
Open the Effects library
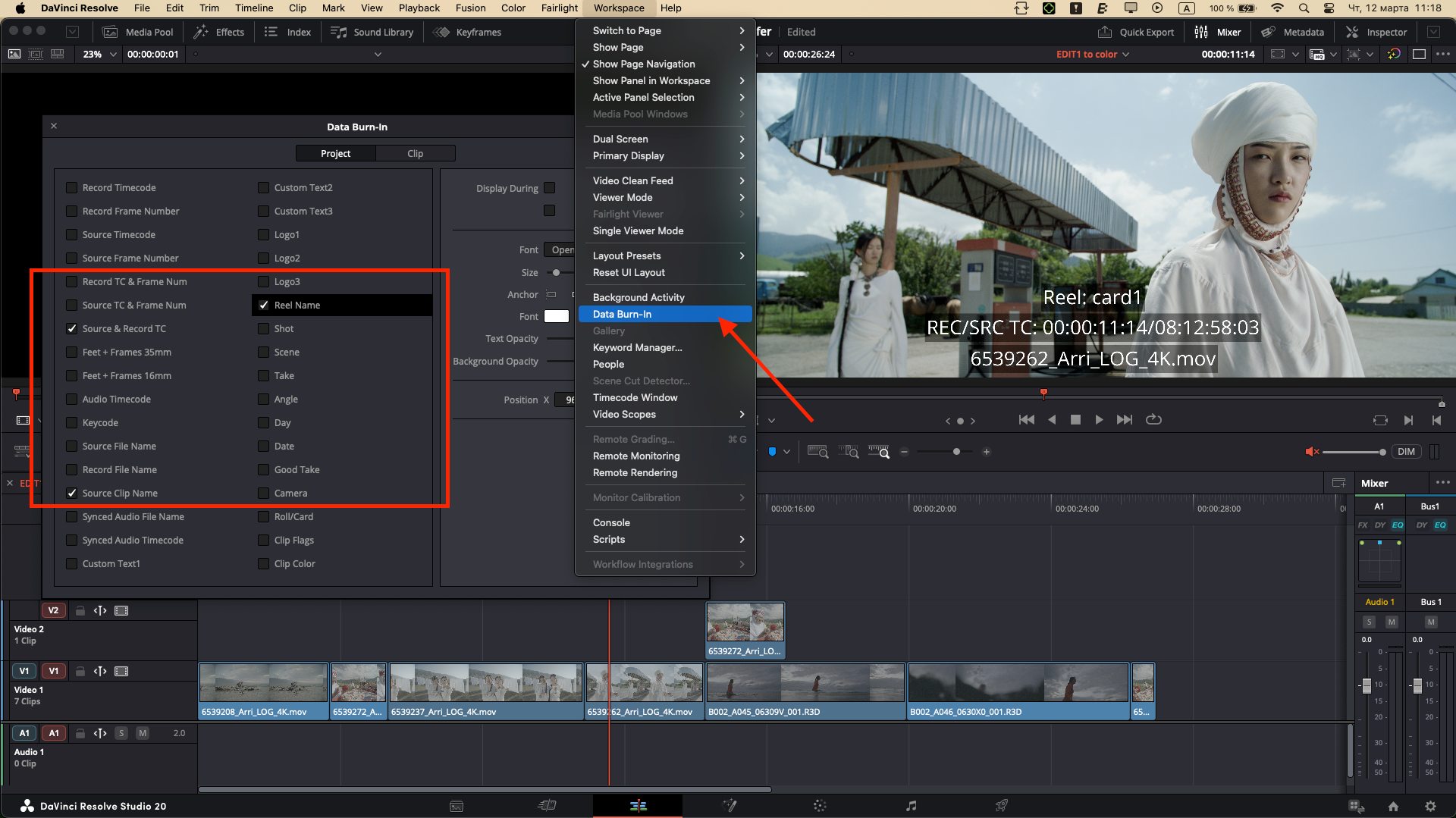coord(218,32)
